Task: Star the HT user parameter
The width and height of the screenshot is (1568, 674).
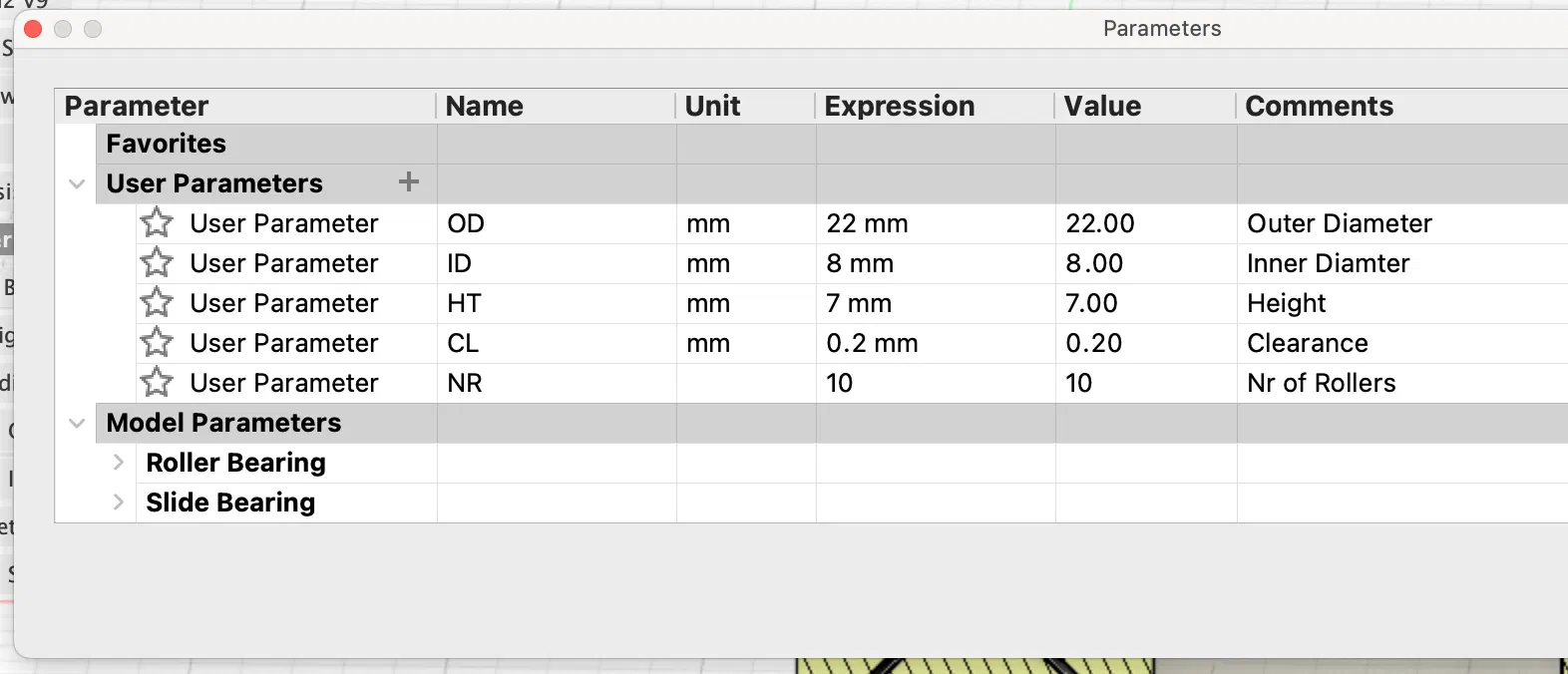Action: [157, 302]
